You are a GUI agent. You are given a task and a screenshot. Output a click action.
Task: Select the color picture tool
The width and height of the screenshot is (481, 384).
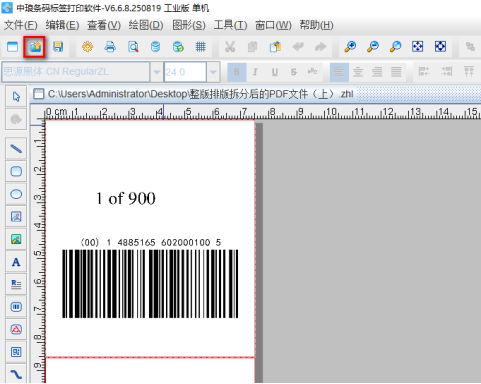(16, 239)
